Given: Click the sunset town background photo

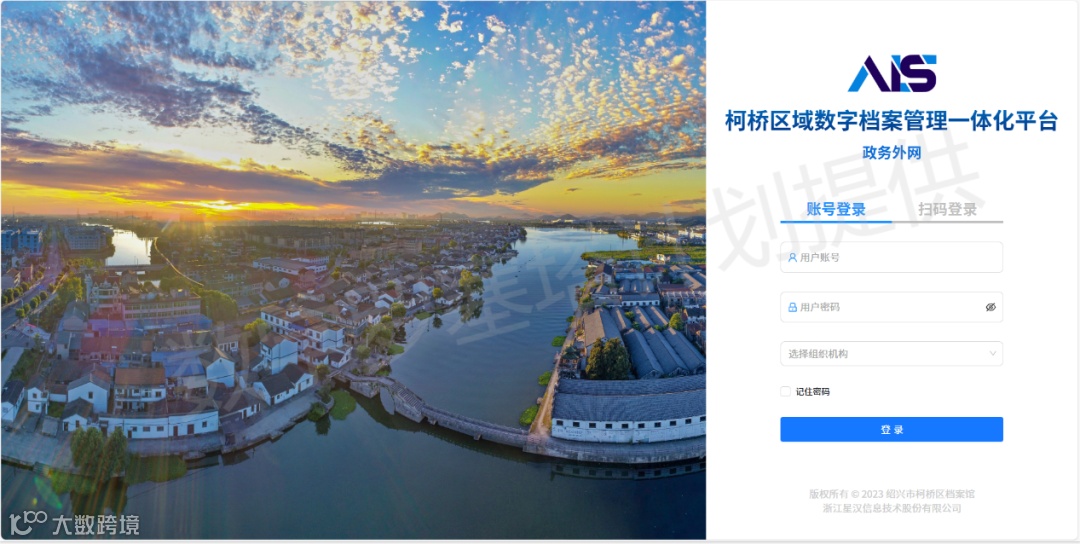Looking at the screenshot, I should click(353, 270).
